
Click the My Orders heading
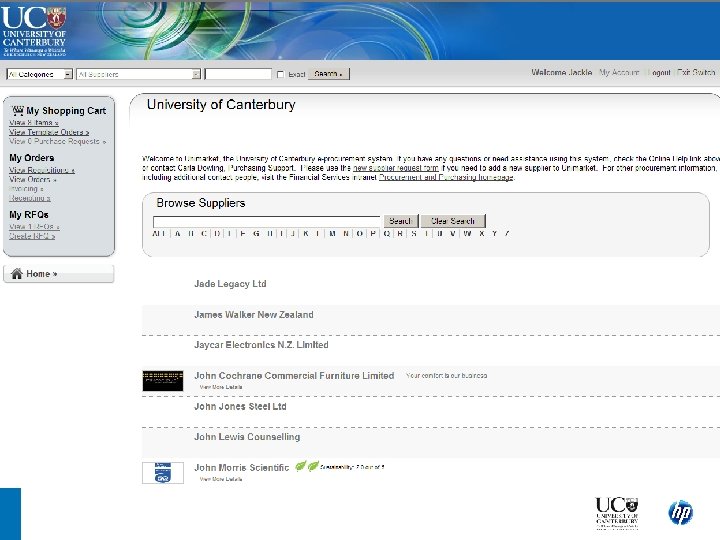tap(32, 158)
